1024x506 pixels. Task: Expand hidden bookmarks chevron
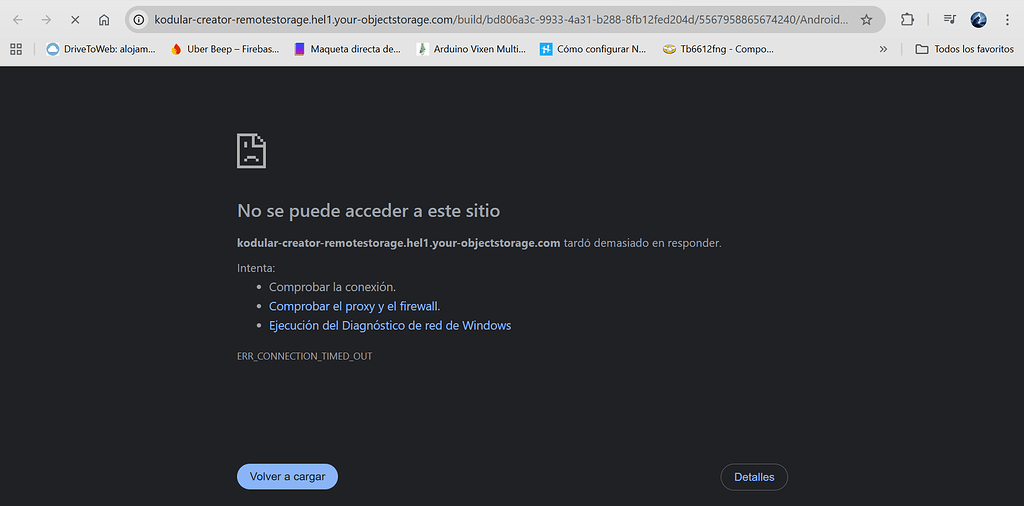coord(884,49)
